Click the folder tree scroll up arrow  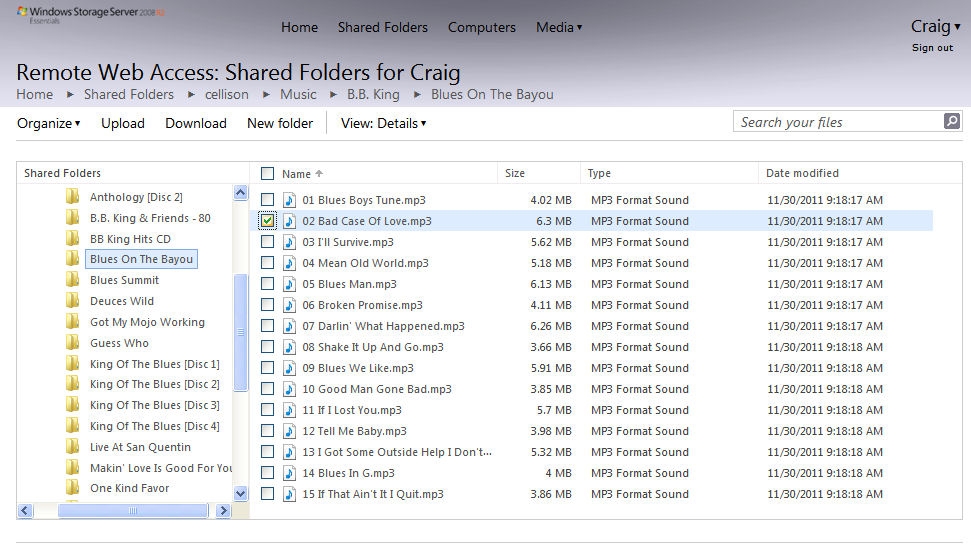[x=240, y=193]
